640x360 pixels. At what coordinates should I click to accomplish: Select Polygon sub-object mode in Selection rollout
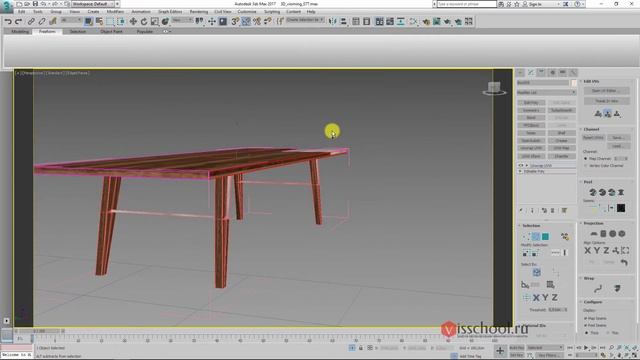[x=545, y=237]
